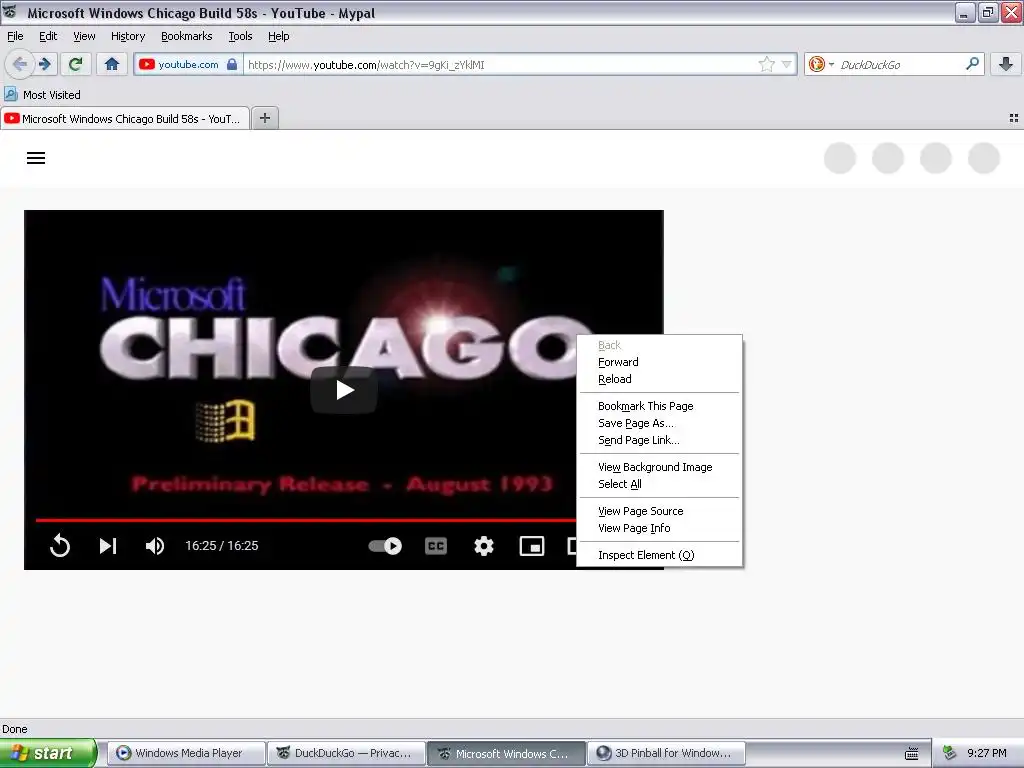The width and height of the screenshot is (1024, 768).
Task: Open the Help menu
Action: (278, 36)
